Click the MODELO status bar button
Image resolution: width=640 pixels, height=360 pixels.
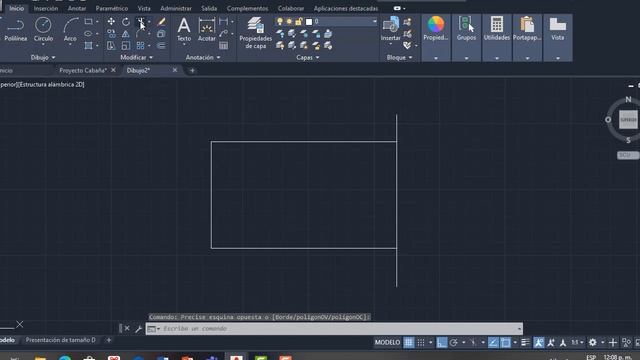click(387, 342)
